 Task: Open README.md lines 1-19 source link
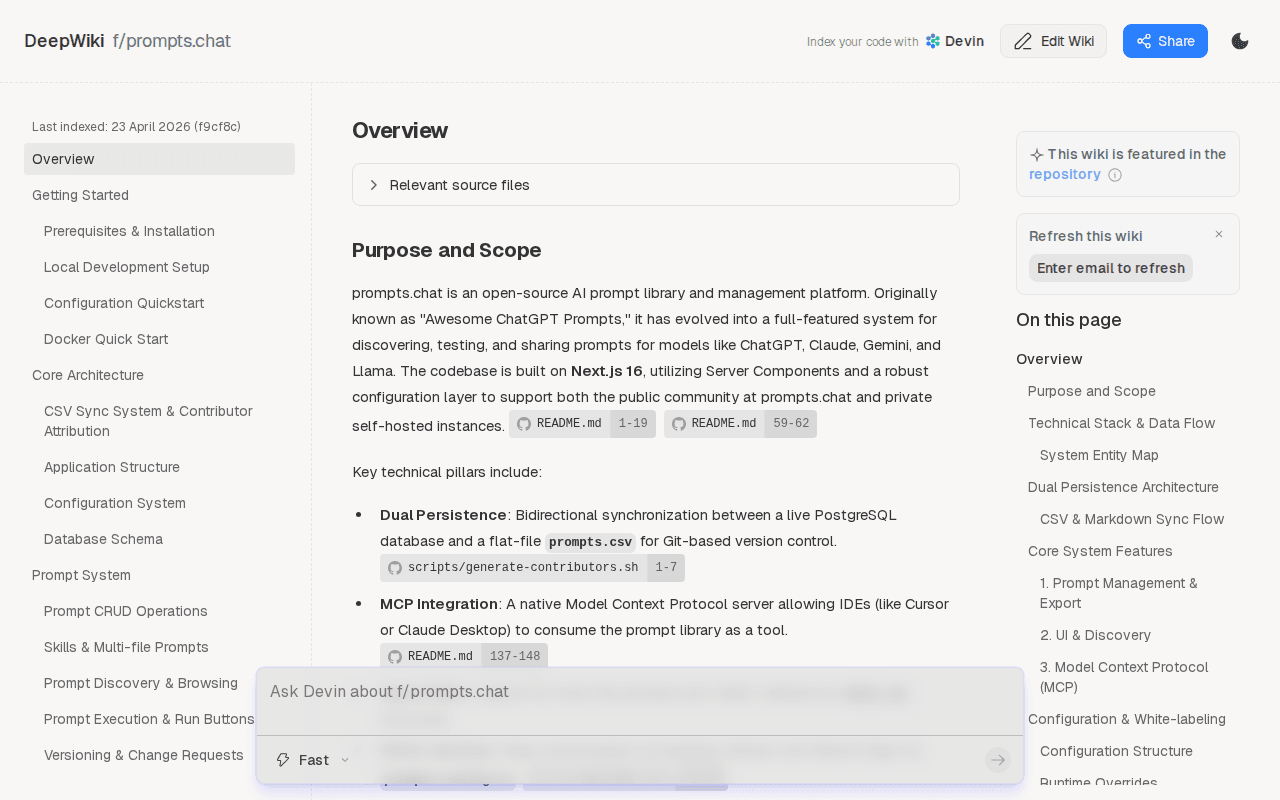click(x=582, y=424)
